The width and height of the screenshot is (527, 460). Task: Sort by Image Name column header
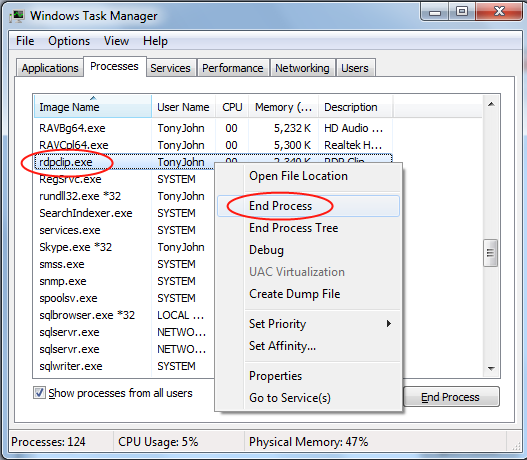click(93, 107)
